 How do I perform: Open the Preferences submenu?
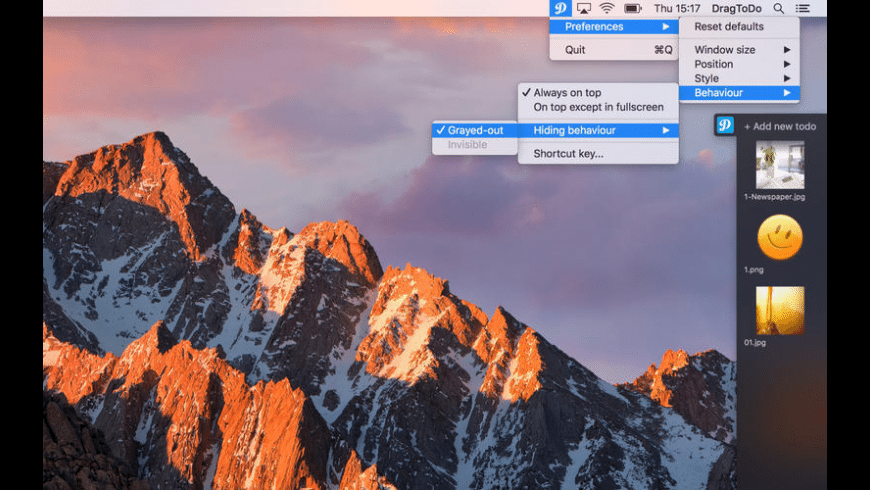pyautogui.click(x=614, y=27)
